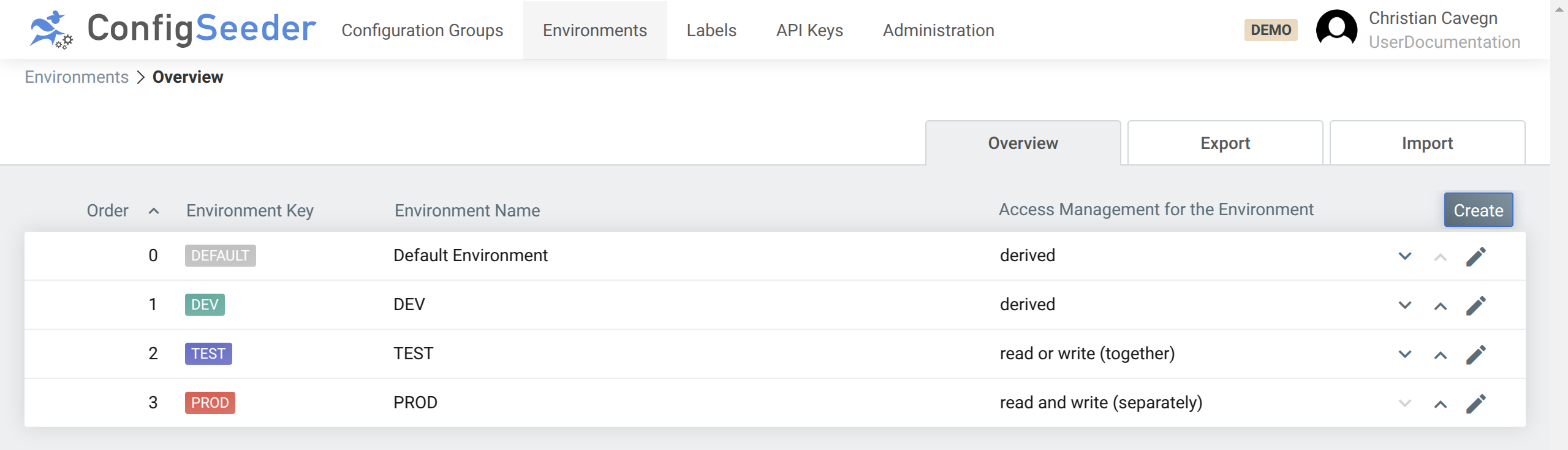
Task: Click the user avatar icon
Action: [x=1336, y=29]
